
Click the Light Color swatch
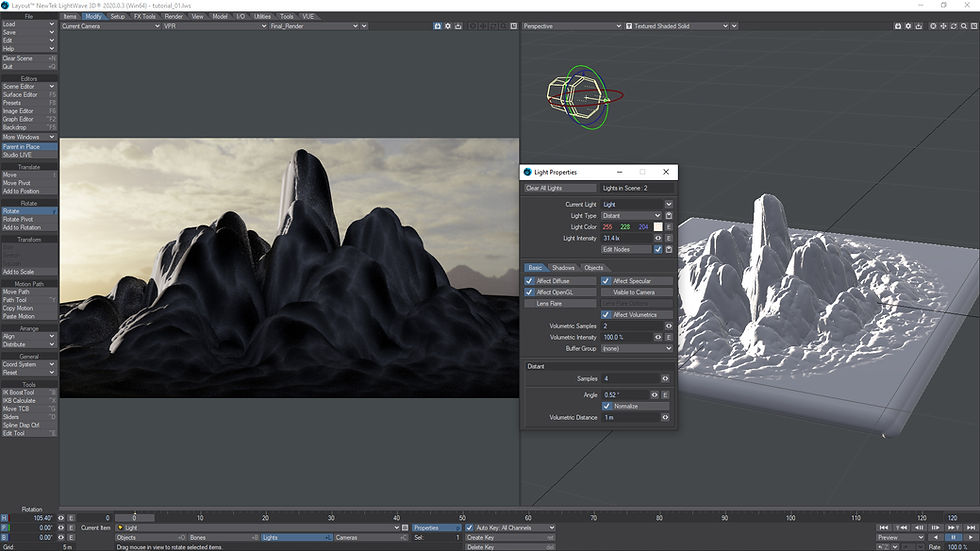(x=657, y=227)
